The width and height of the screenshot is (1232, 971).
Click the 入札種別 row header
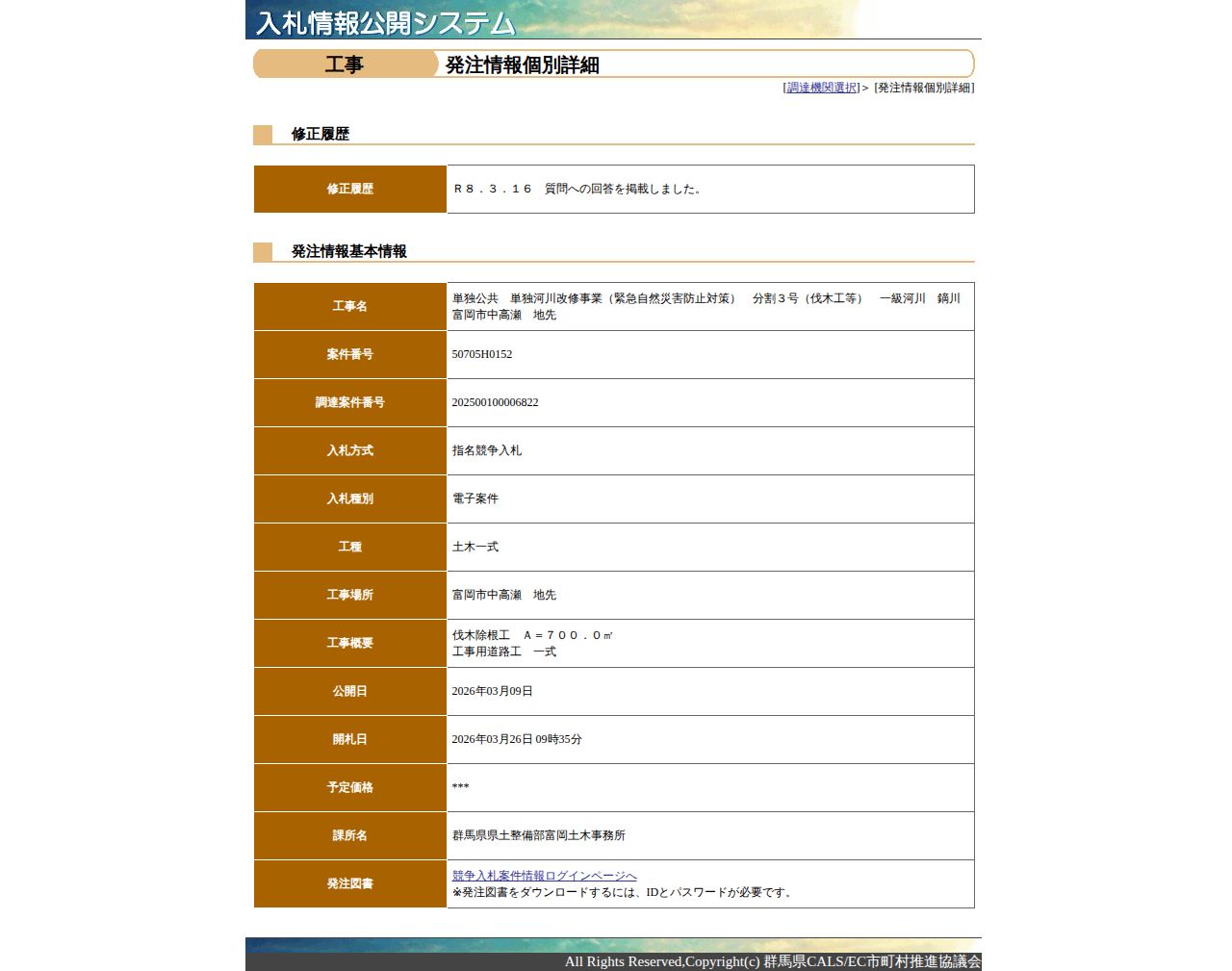[350, 498]
